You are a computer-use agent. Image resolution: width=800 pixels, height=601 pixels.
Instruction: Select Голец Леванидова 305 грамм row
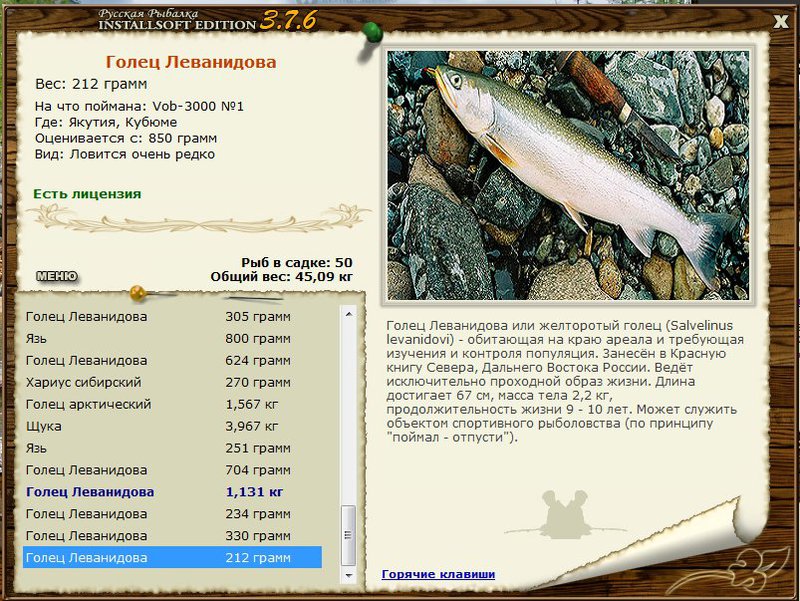pyautogui.click(x=172, y=316)
